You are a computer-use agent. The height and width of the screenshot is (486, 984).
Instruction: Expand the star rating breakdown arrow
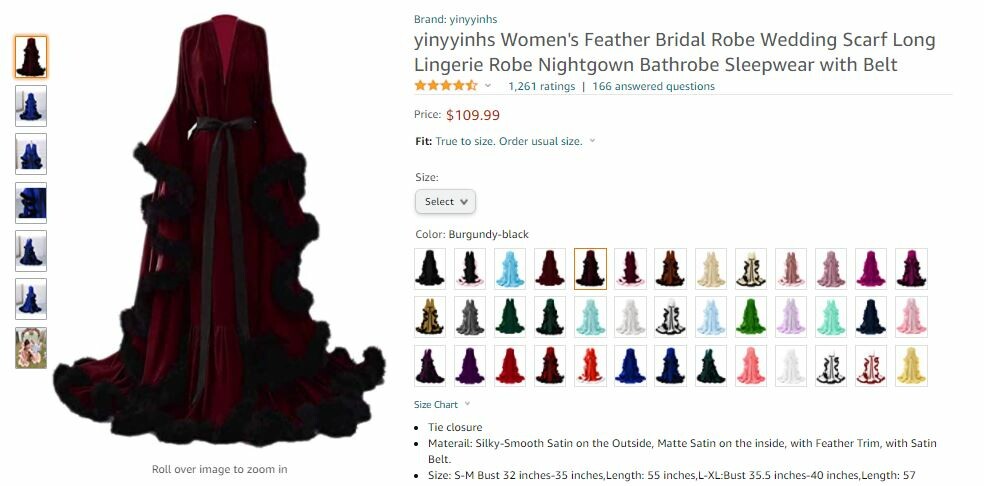click(x=488, y=86)
